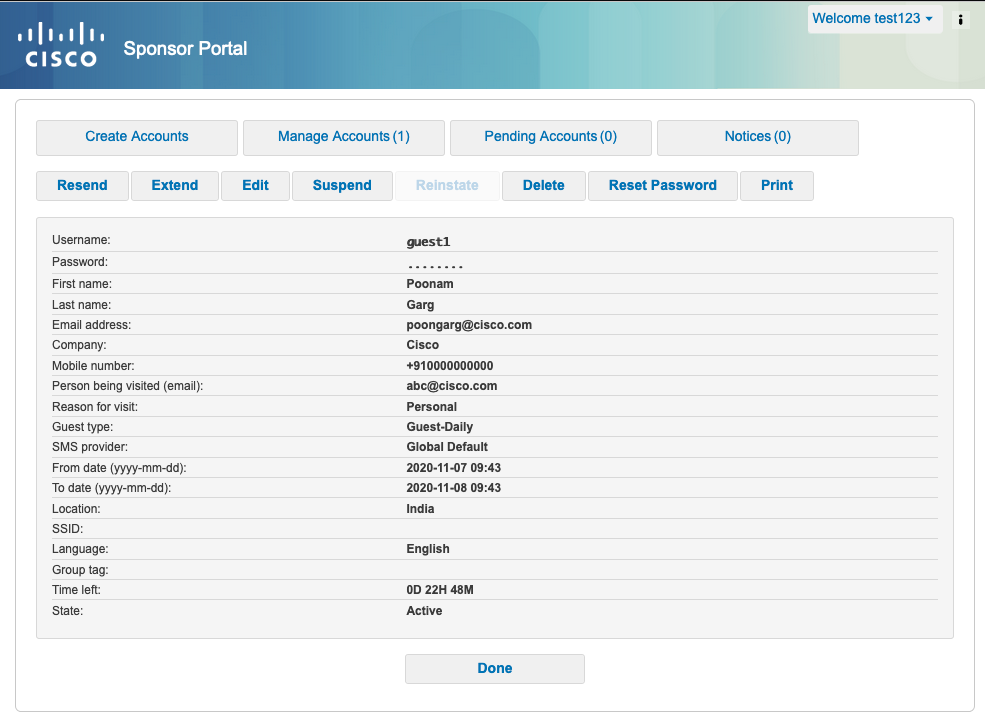Print the guest account details
Viewport: 985px width, 719px height.
(x=777, y=185)
